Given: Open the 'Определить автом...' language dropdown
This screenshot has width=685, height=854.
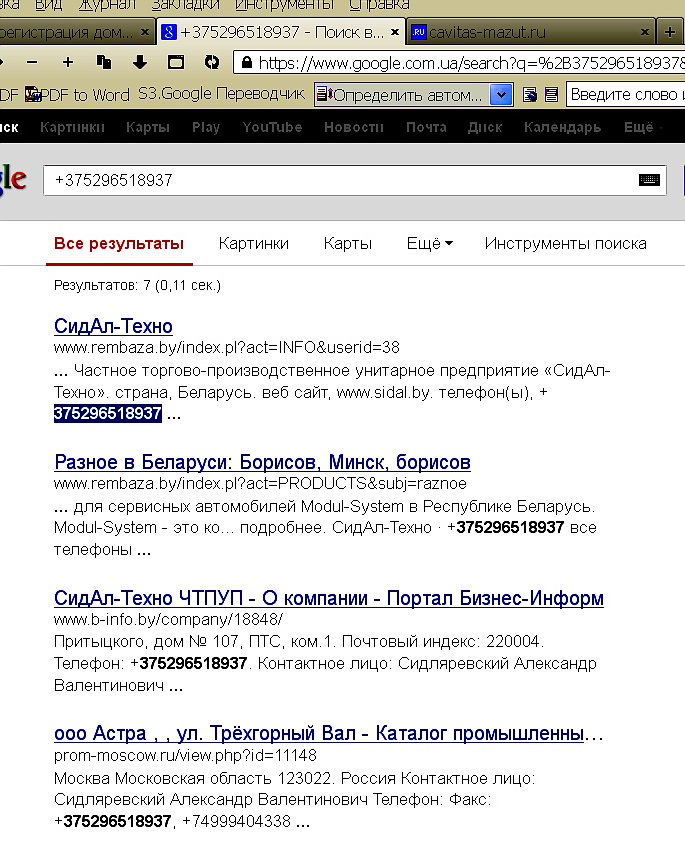Looking at the screenshot, I should [x=413, y=95].
